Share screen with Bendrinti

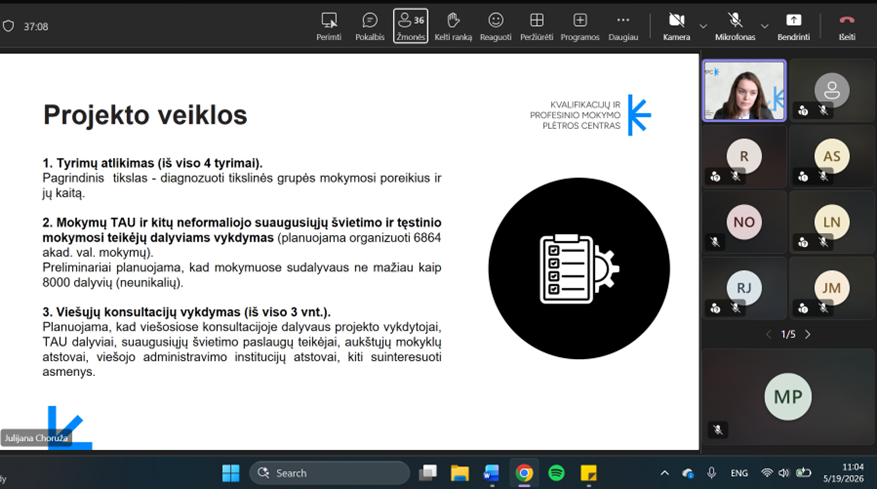tap(793, 26)
